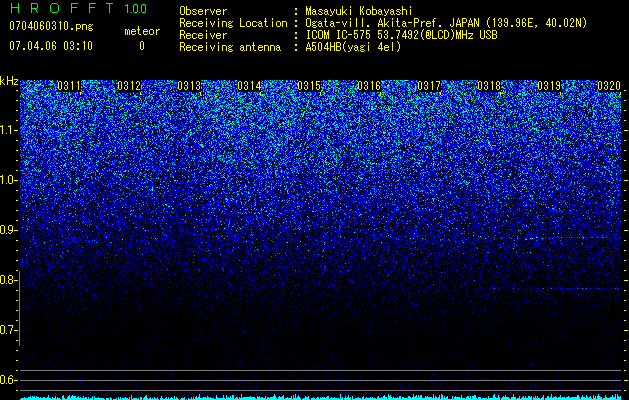Click the 0314 time marker
This screenshot has height=400, width=629.
click(x=249, y=86)
